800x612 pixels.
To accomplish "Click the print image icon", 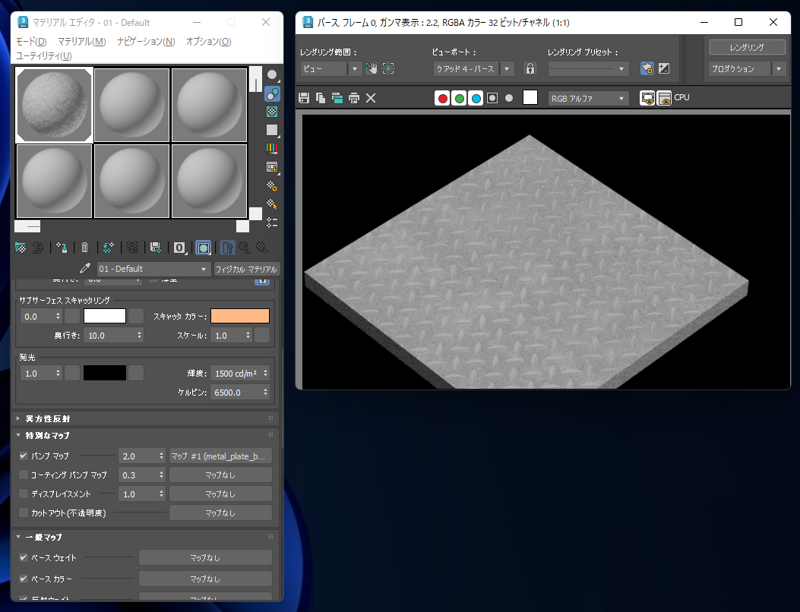I will click(354, 98).
